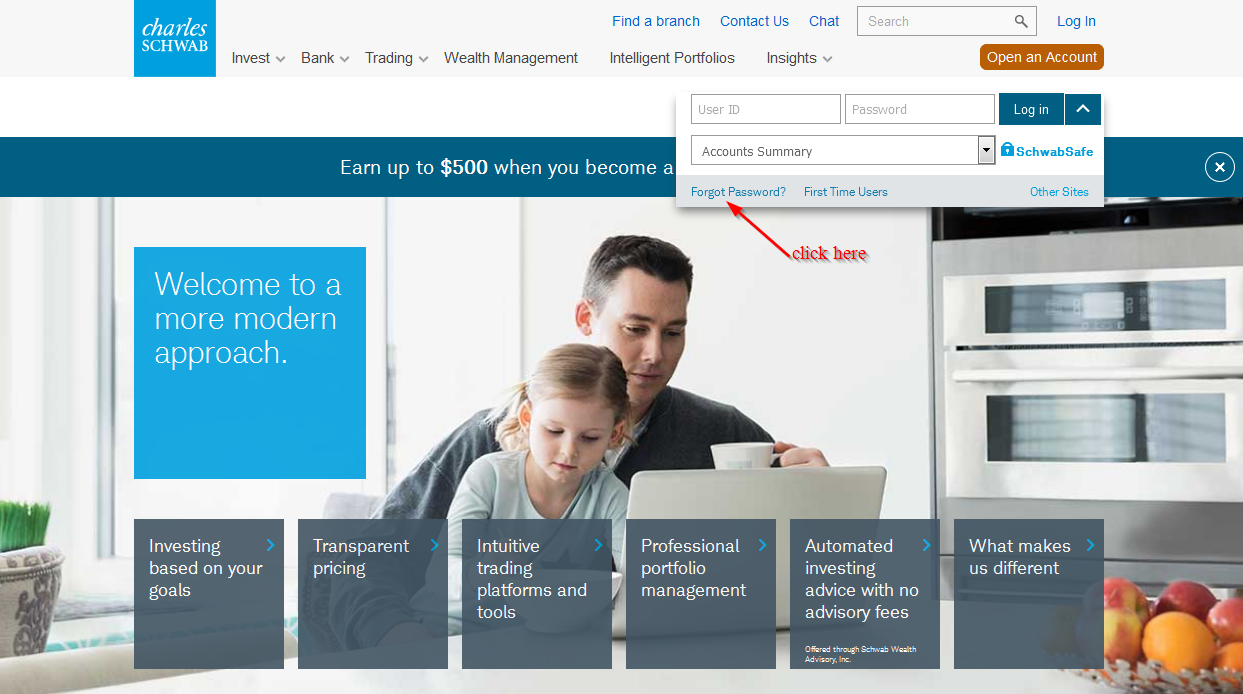Click the search magnifier icon
This screenshot has height=694, width=1243.
point(1021,21)
